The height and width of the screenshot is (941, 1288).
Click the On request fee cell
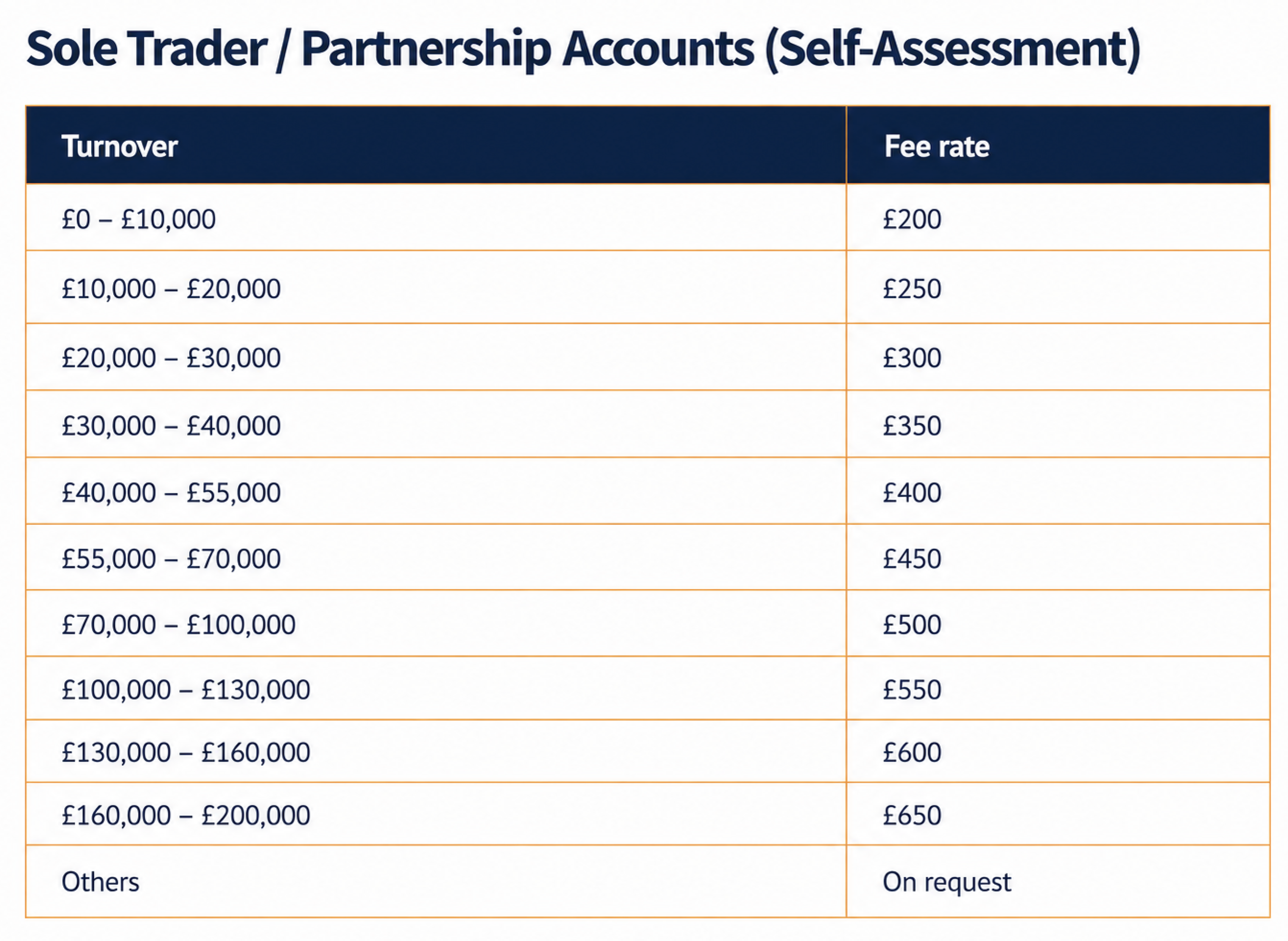point(1058,881)
